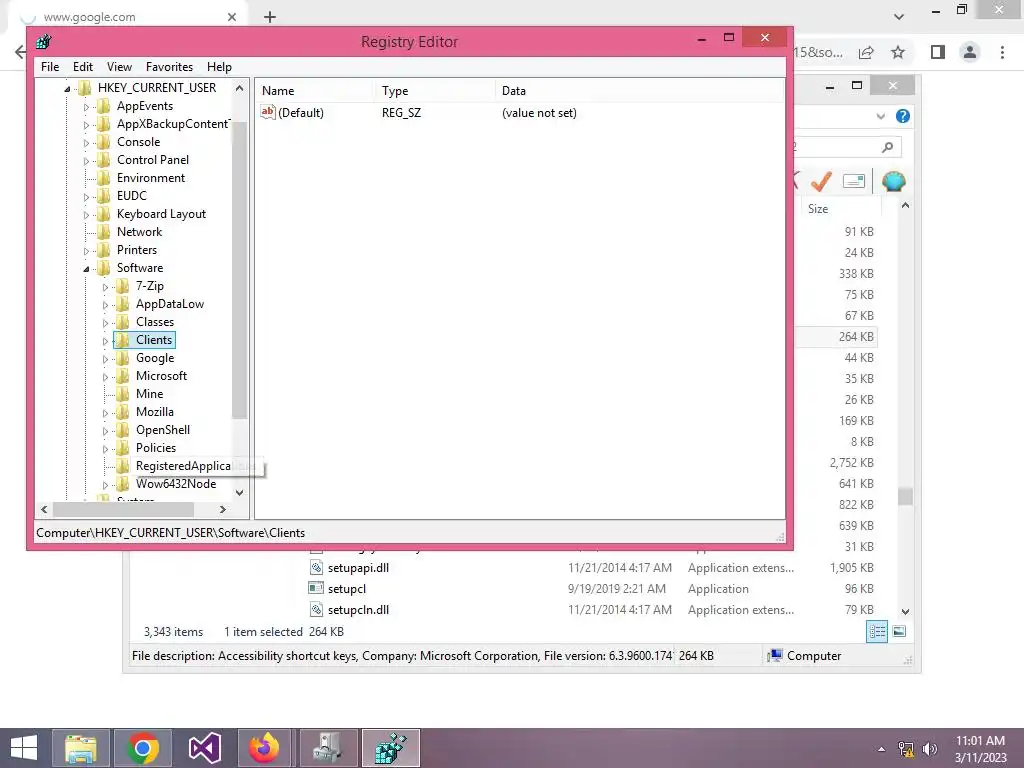1024x768 pixels.
Task: Open the Favorites menu in Registry Editor
Action: pyautogui.click(x=169, y=67)
